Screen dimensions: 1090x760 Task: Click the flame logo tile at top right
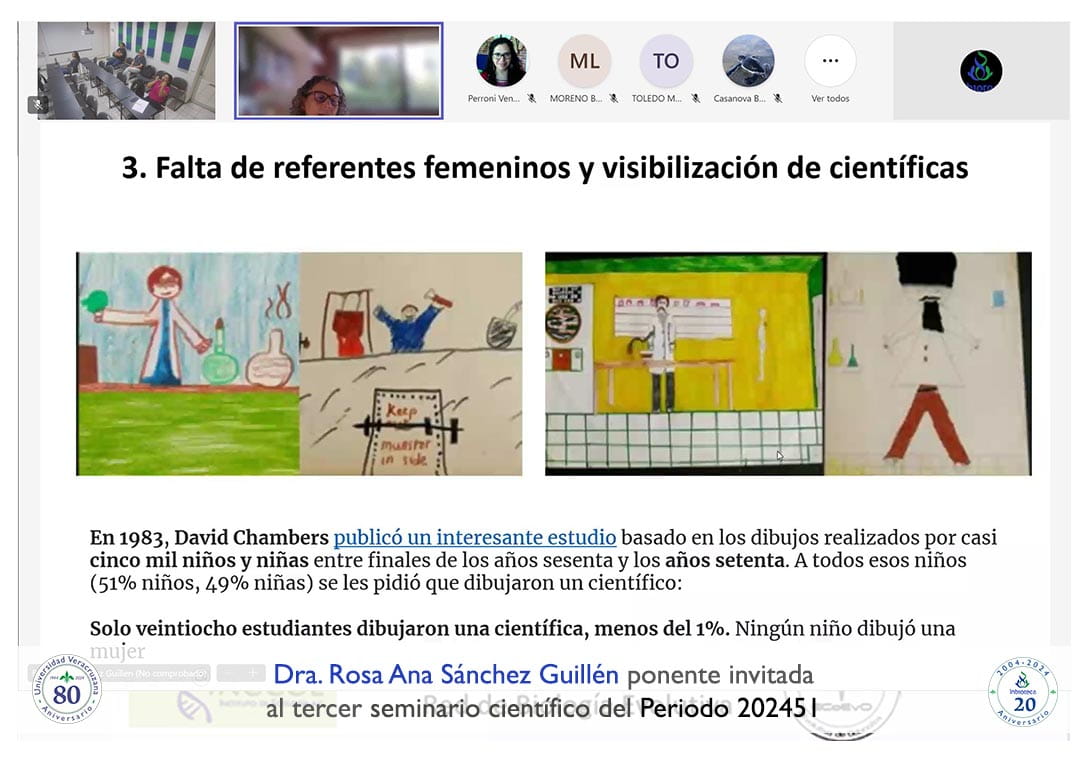coord(981,71)
